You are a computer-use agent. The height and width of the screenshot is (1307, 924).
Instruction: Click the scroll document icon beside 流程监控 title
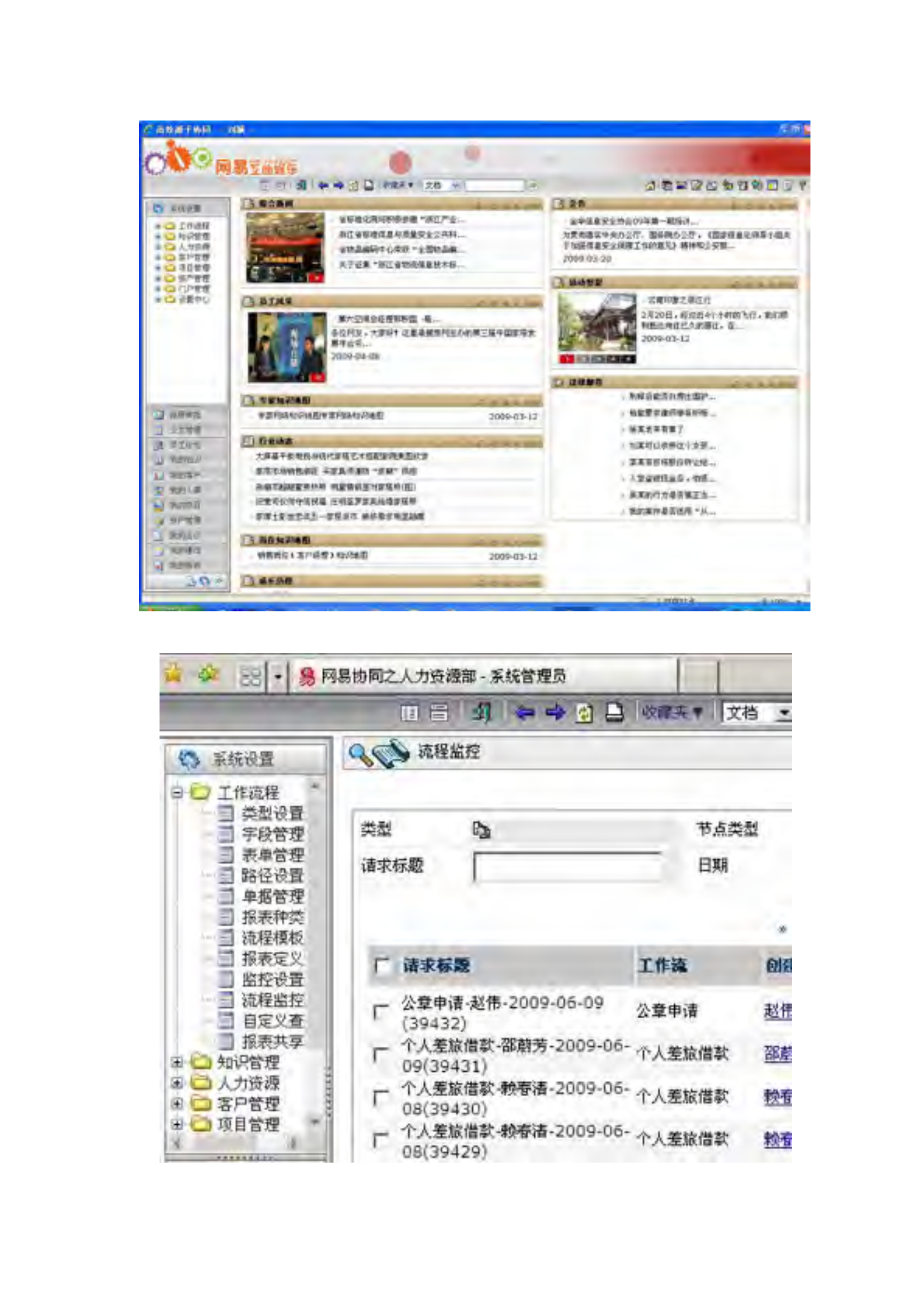point(391,755)
